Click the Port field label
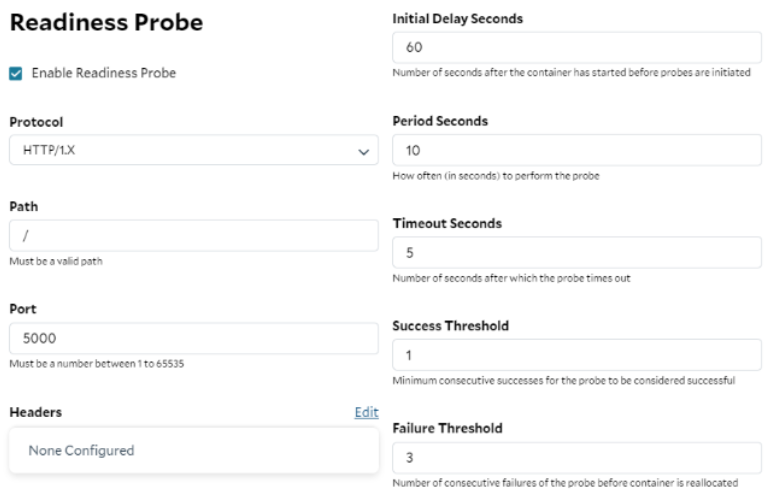The image size is (770, 494). 23,309
